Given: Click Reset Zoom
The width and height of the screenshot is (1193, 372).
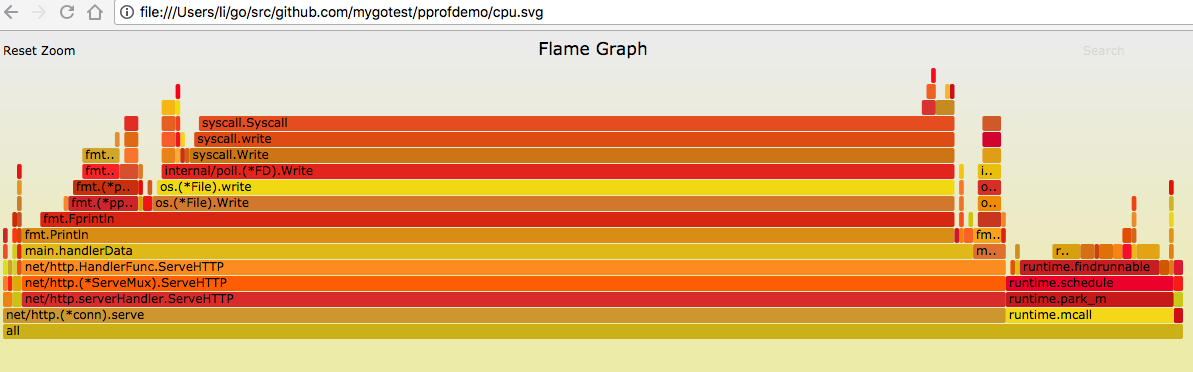Looking at the screenshot, I should coord(39,51).
